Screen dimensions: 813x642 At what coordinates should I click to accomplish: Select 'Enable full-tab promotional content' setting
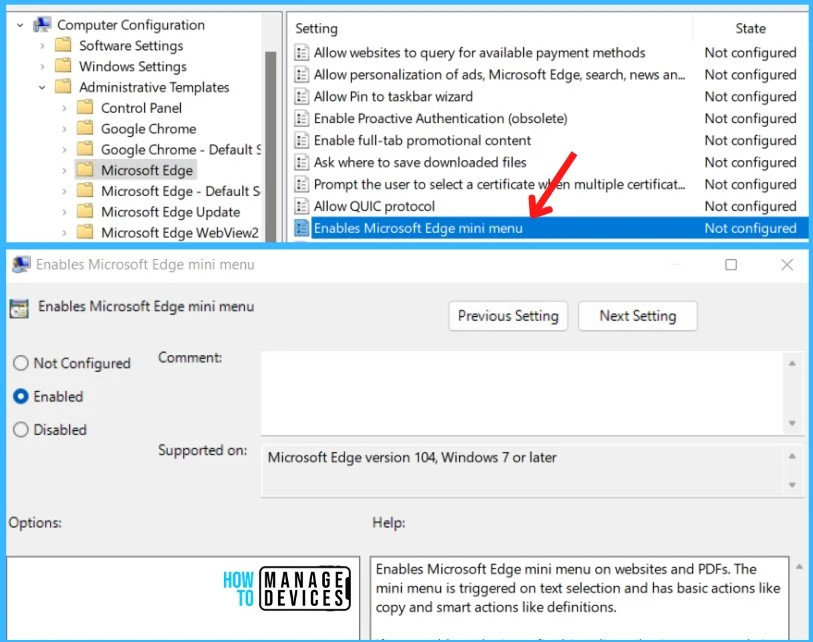(x=422, y=141)
